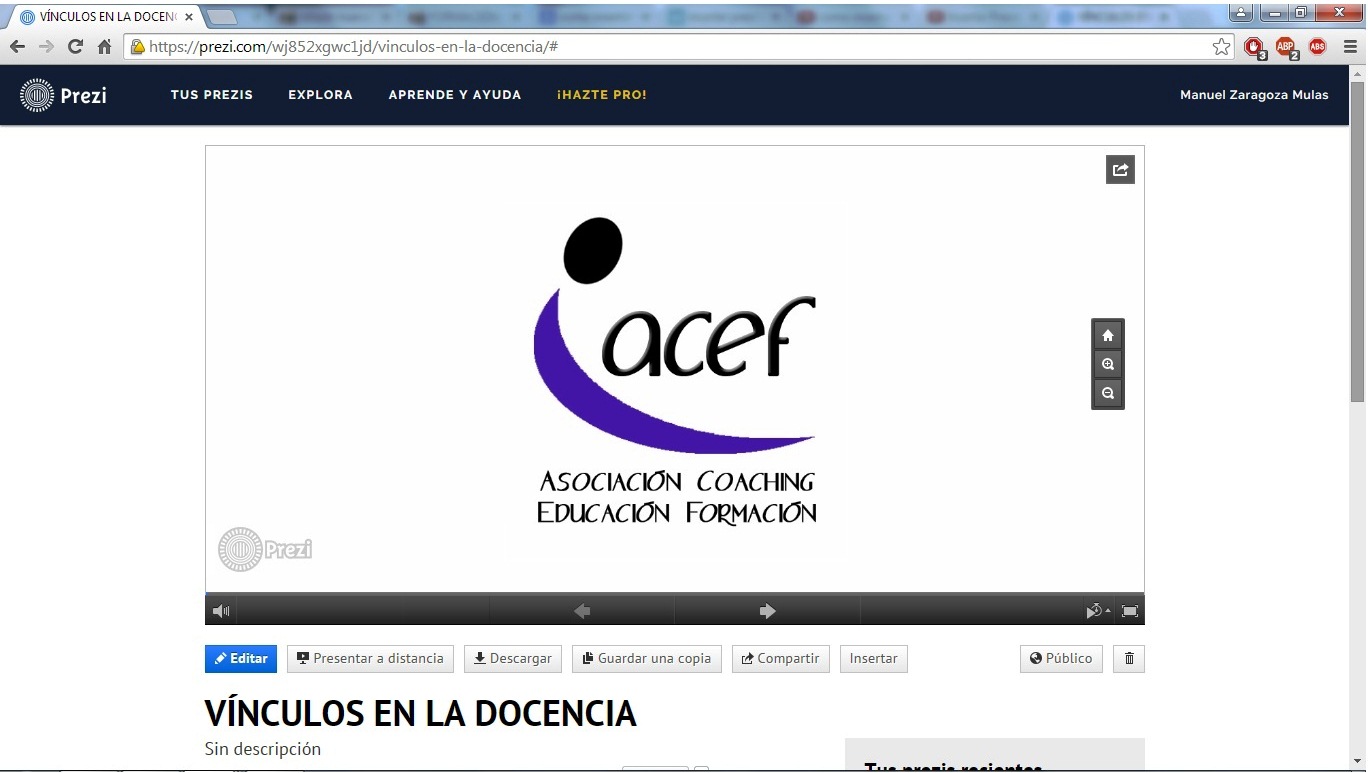
Task: Go back to the previous prezi step
Action: [582, 611]
